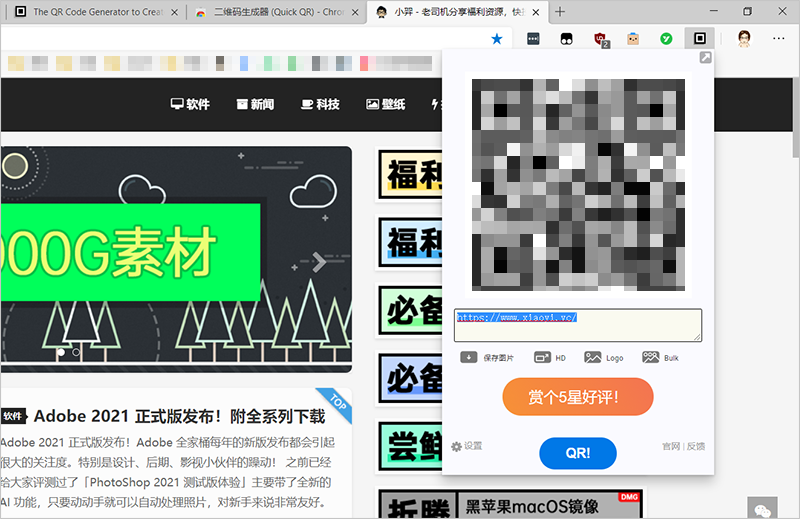Viewport: 800px width, 519px height.
Task: Select the 小羿 website tab
Action: (458, 12)
